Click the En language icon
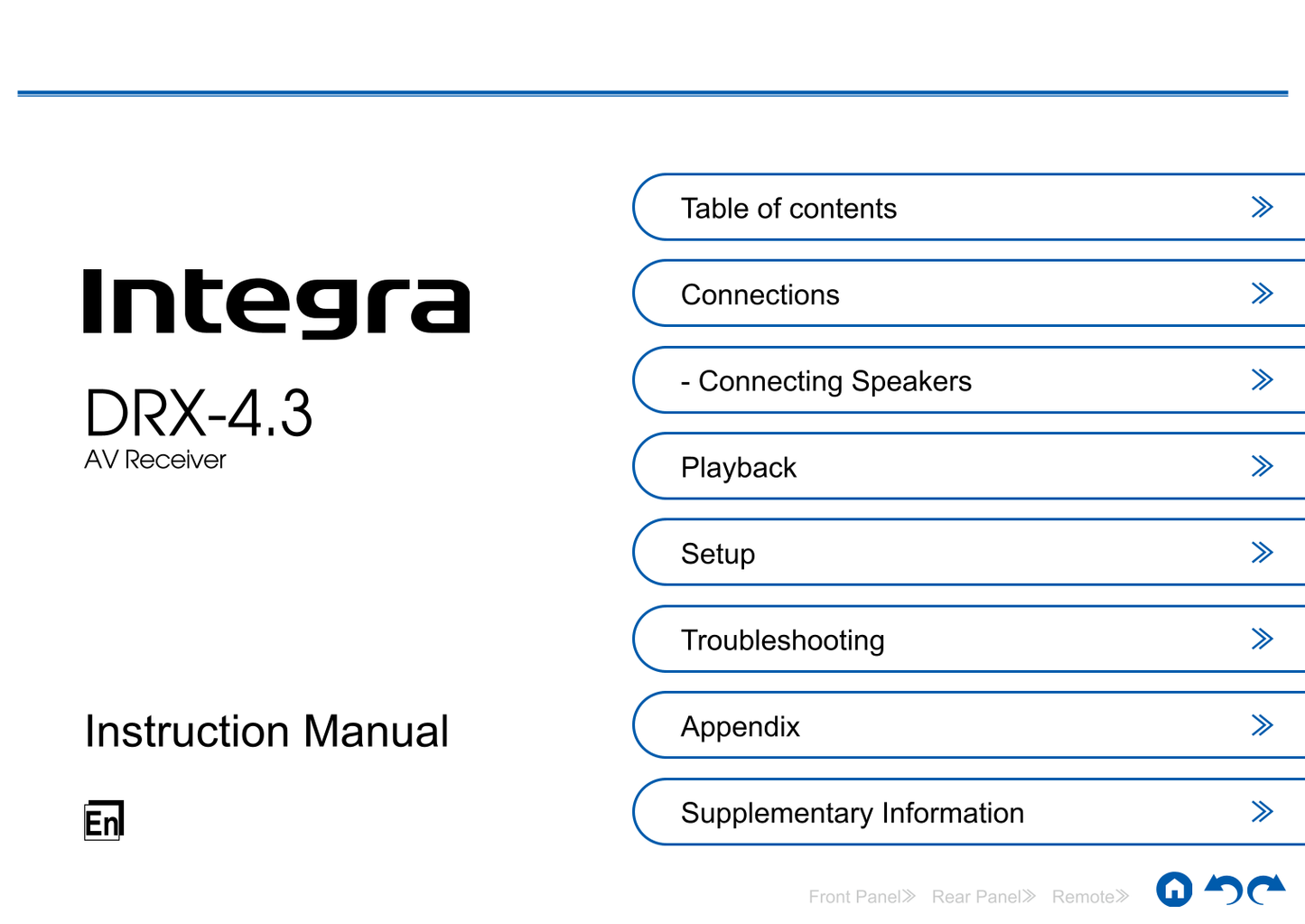The image size is (1305, 924). 103,821
